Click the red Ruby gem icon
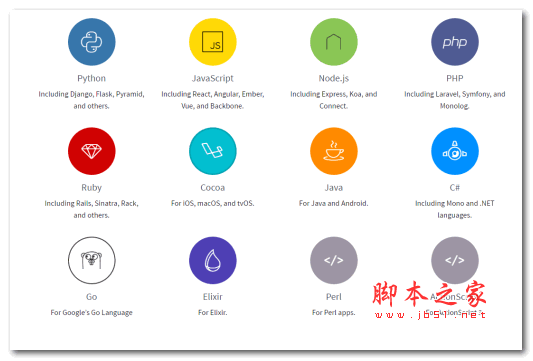Screen dimensions: 533x361 tap(91, 151)
